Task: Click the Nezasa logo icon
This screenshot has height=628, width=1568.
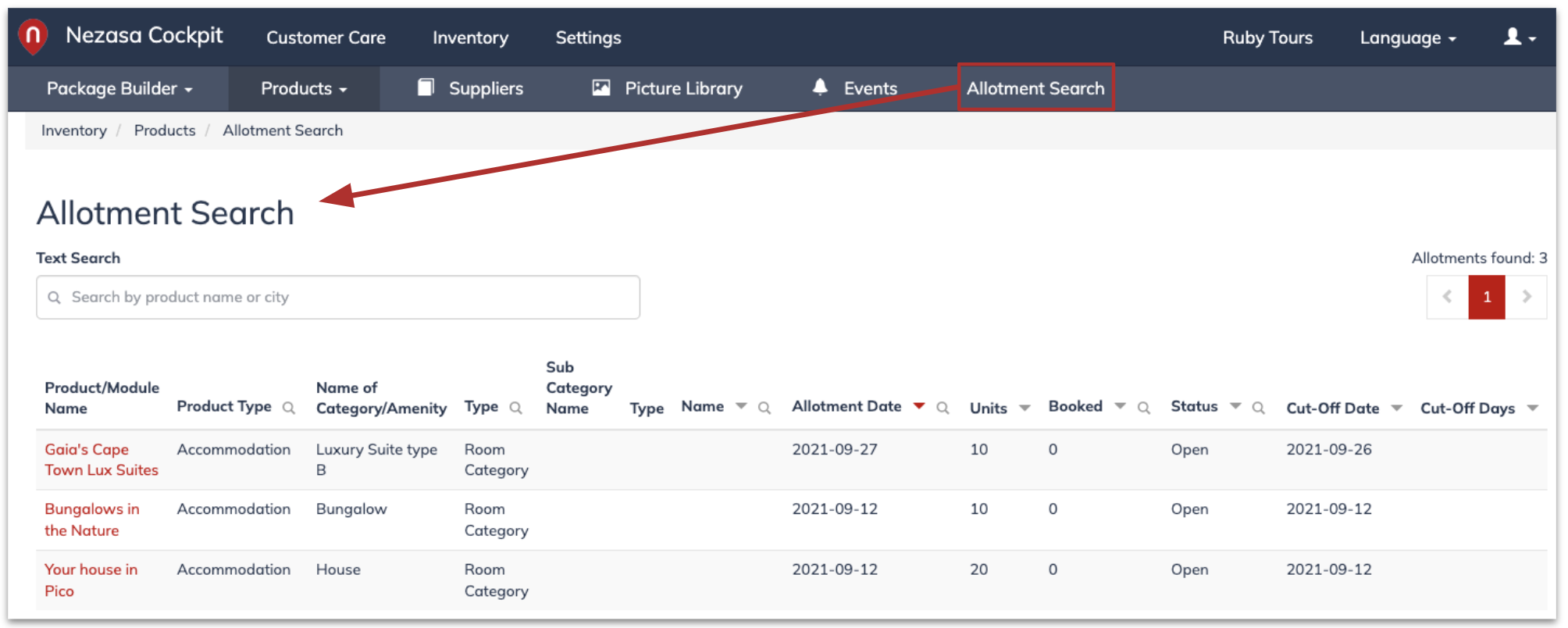Action: point(33,37)
